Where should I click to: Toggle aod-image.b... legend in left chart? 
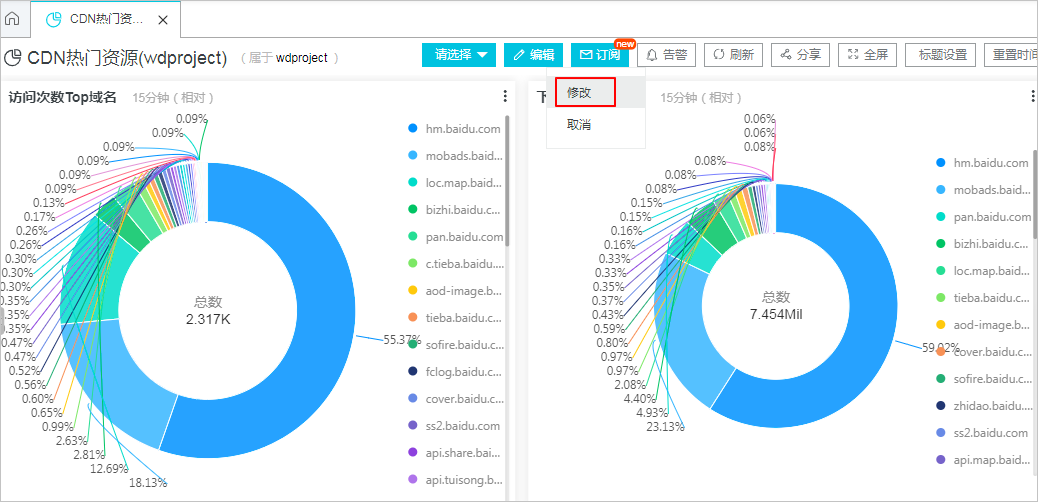(x=456, y=291)
